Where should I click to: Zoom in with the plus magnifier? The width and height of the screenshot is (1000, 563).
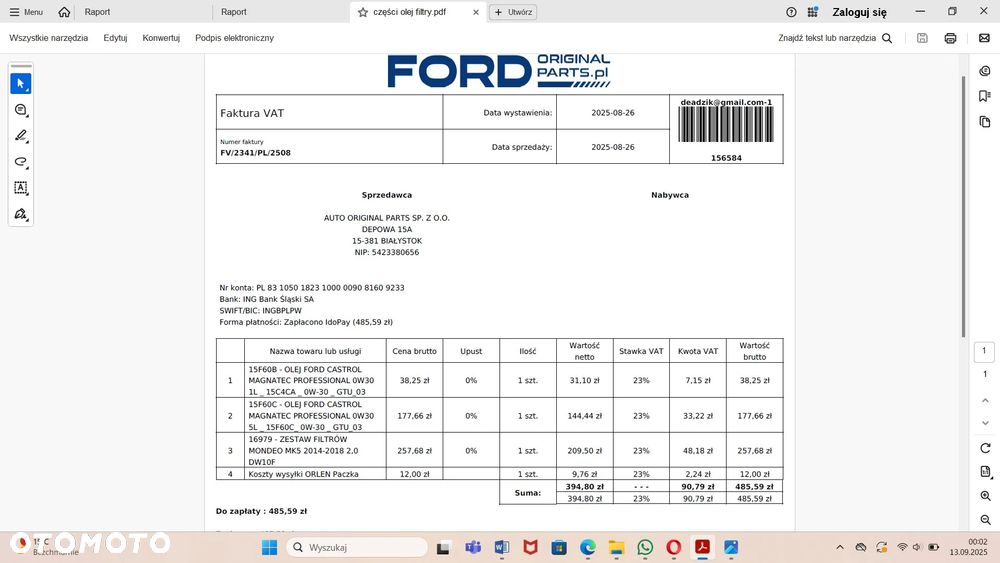(985, 496)
